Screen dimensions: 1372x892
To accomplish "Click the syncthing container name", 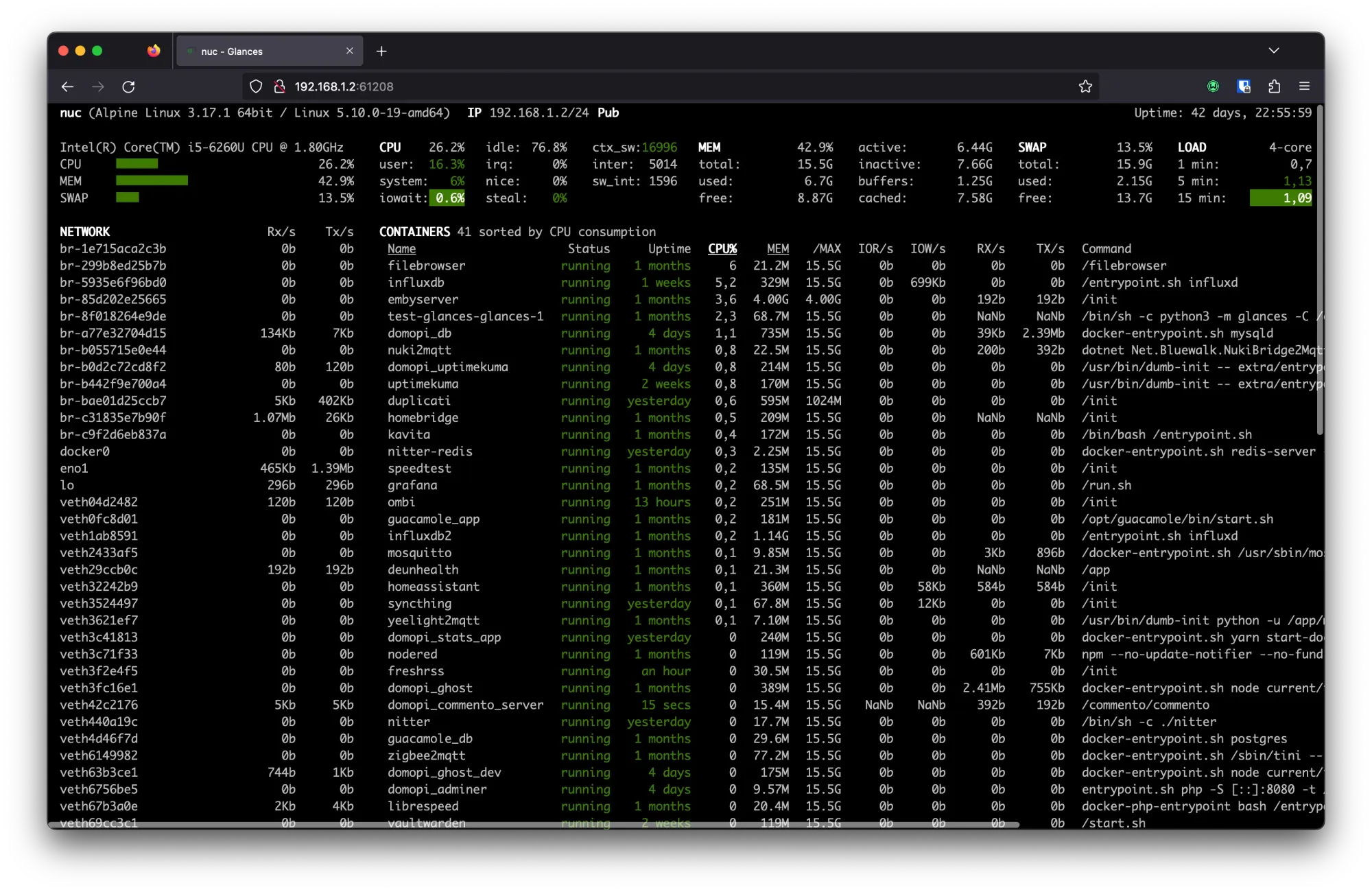I will pos(419,604).
